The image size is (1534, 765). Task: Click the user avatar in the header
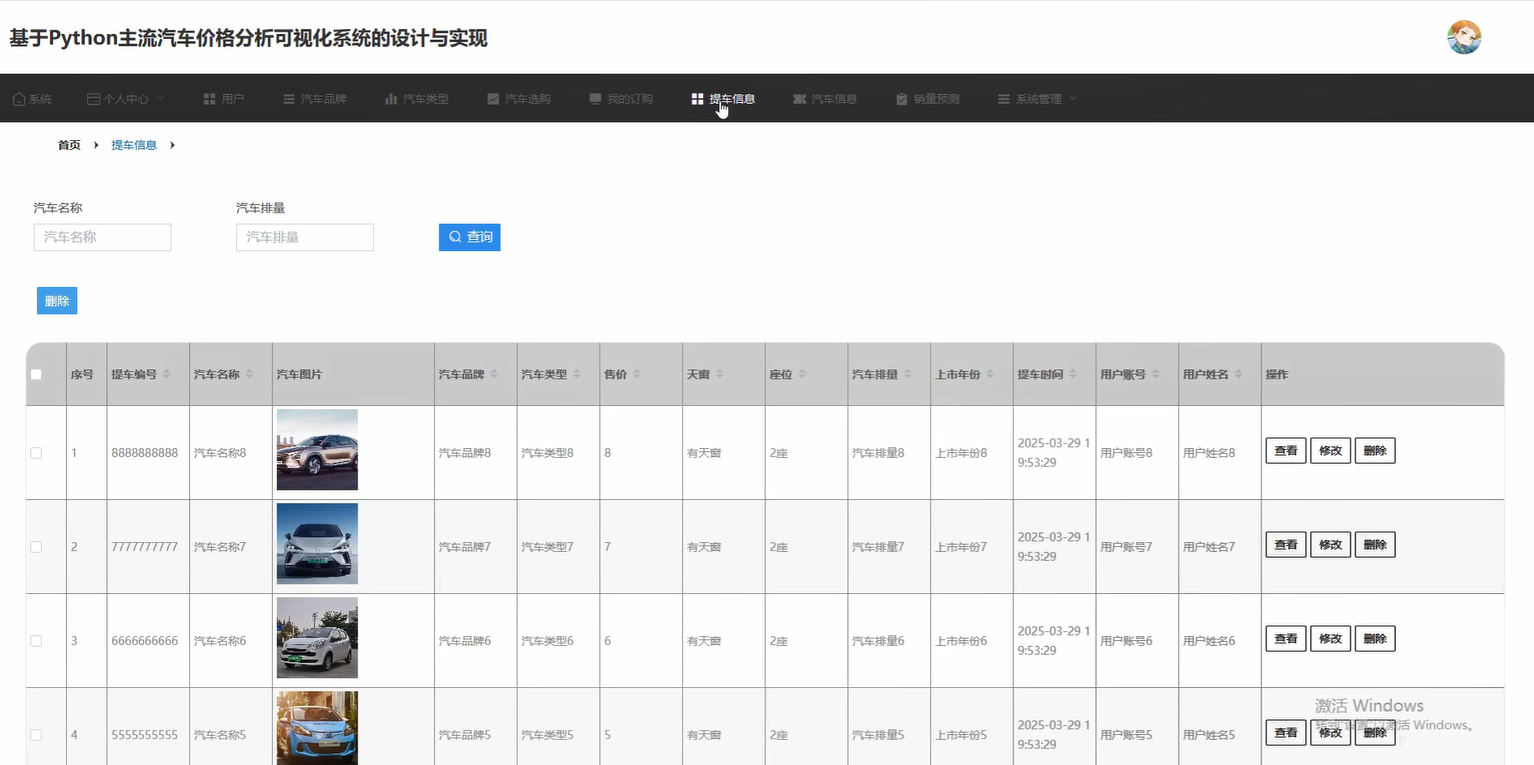click(1464, 37)
